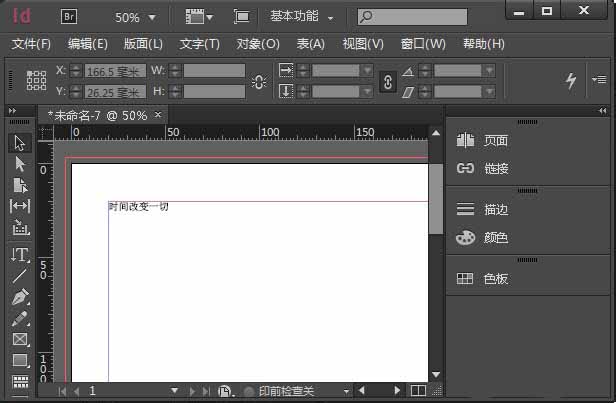The image size is (616, 403).
Task: Click the vertical scrollbar down arrow
Action: (x=436, y=375)
